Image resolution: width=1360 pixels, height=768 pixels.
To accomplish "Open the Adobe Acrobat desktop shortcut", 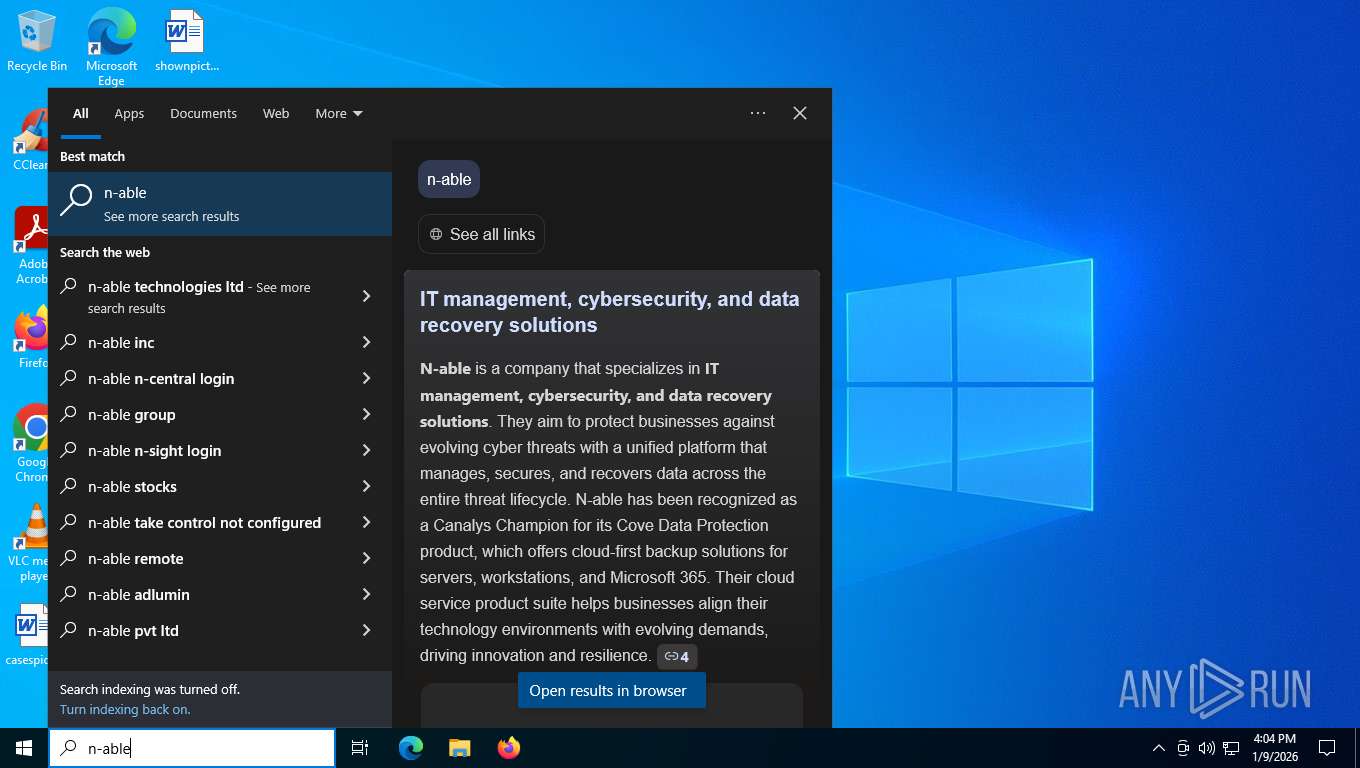I will click(x=32, y=245).
